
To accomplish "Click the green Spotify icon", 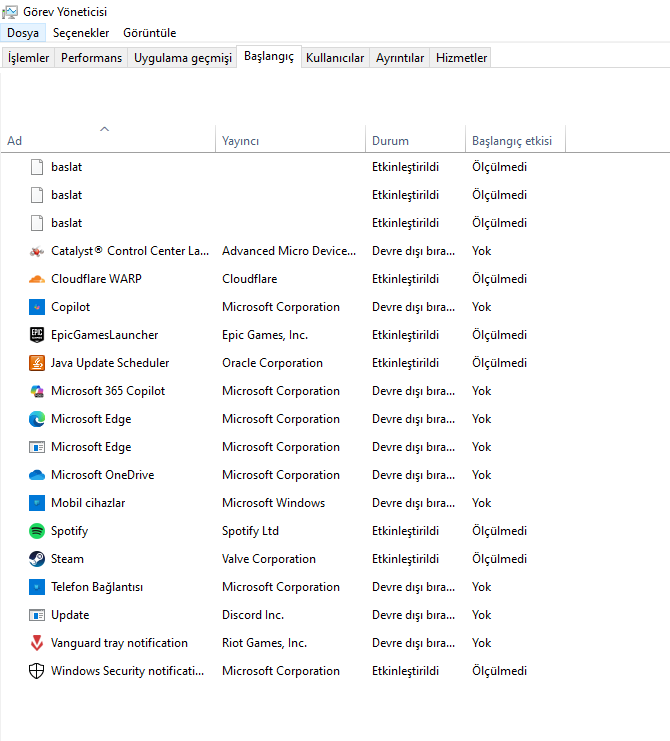I will point(37,531).
